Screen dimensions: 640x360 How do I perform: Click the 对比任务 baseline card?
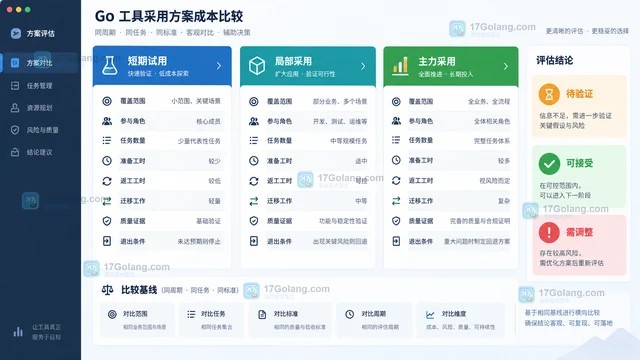[x=211, y=320]
